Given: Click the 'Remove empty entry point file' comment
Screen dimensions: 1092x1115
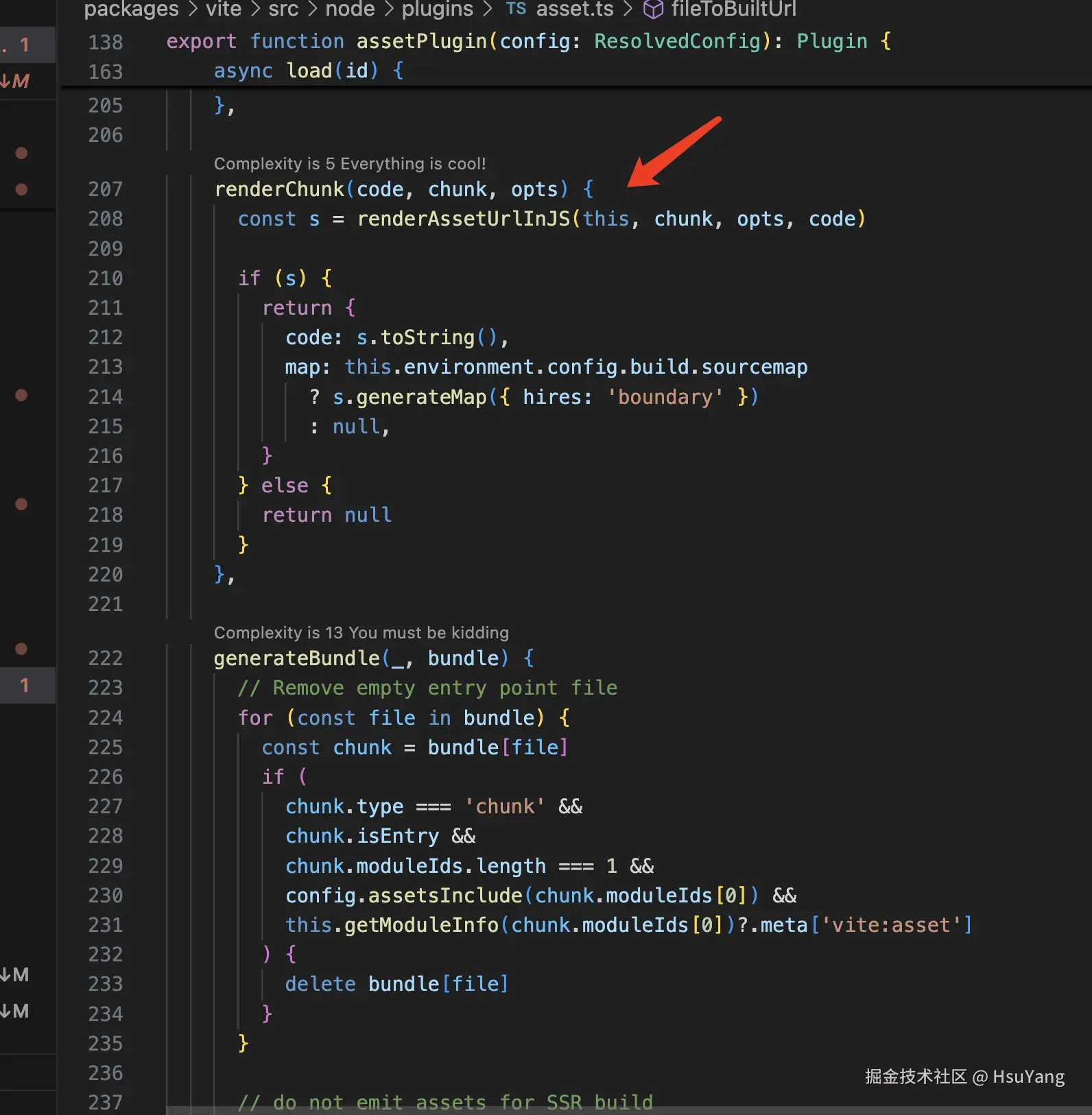Looking at the screenshot, I should pos(427,688).
